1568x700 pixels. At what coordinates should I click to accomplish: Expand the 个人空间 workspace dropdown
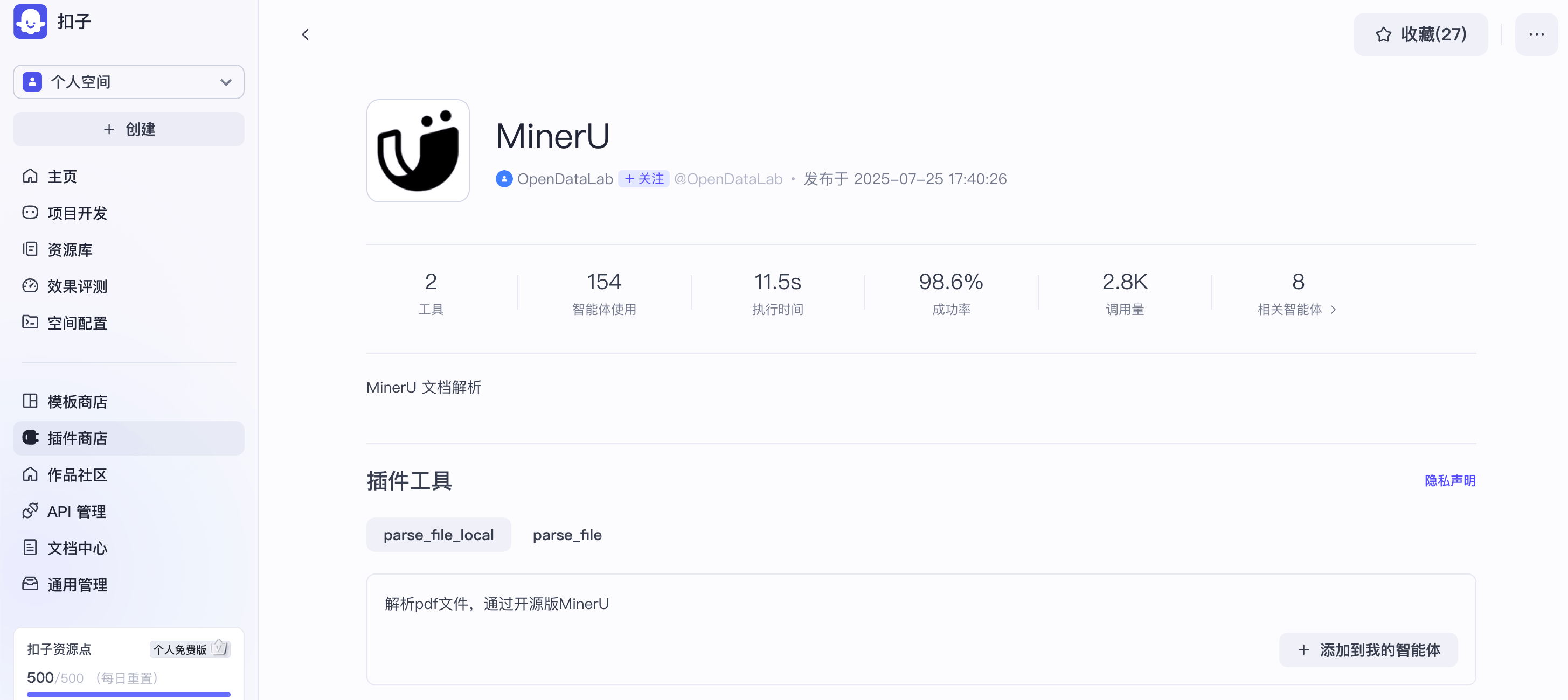[128, 81]
